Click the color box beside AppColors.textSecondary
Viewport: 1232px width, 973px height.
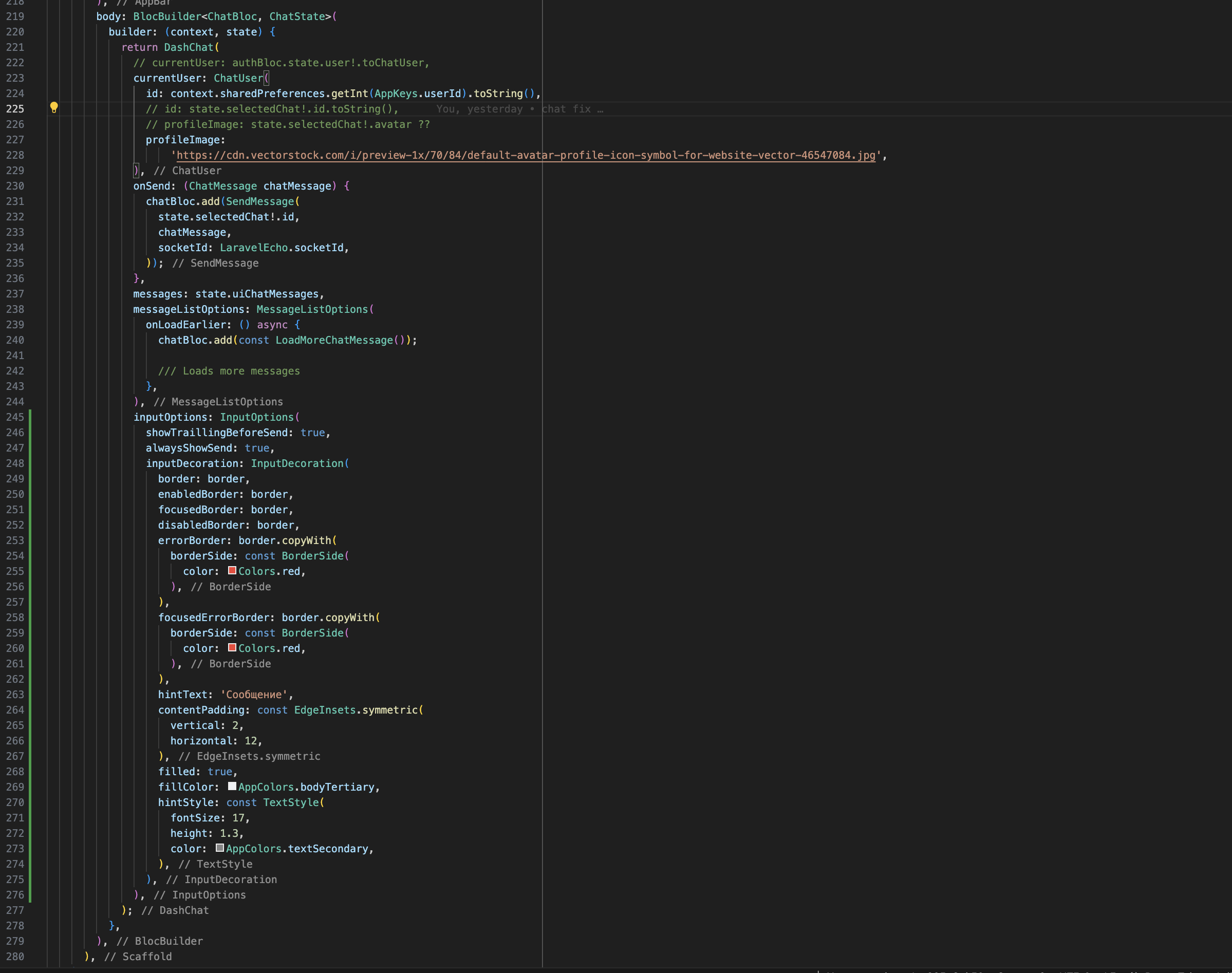[220, 848]
